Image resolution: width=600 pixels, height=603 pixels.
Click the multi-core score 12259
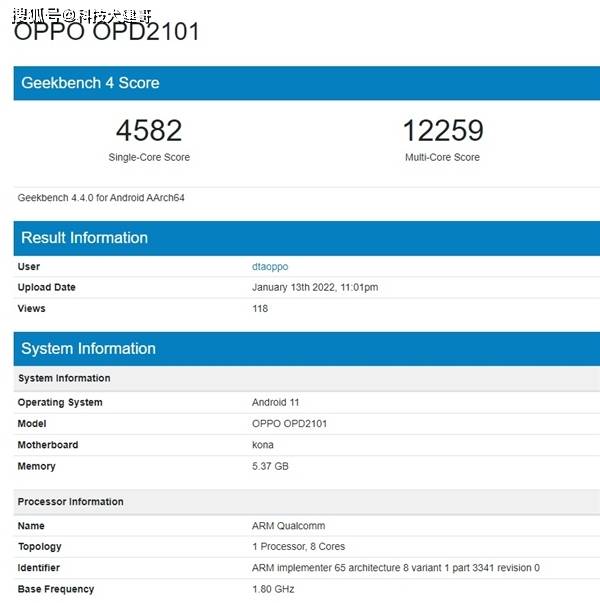pyautogui.click(x=443, y=130)
